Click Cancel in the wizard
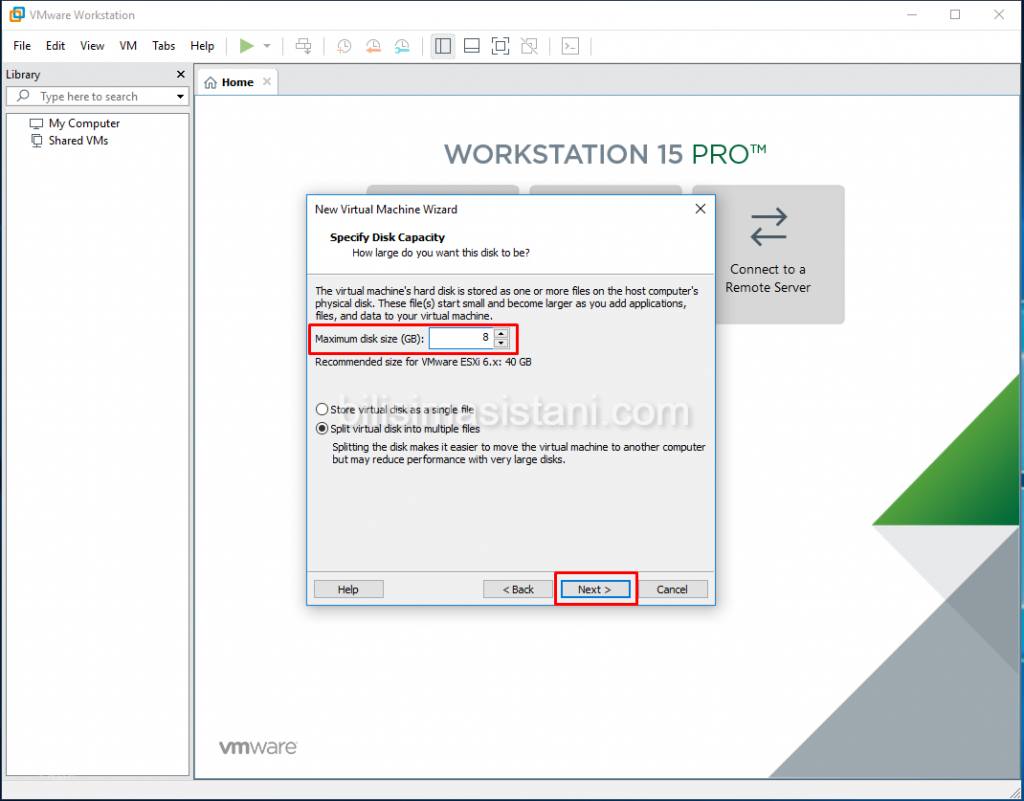The height and width of the screenshot is (801, 1024). 672,589
